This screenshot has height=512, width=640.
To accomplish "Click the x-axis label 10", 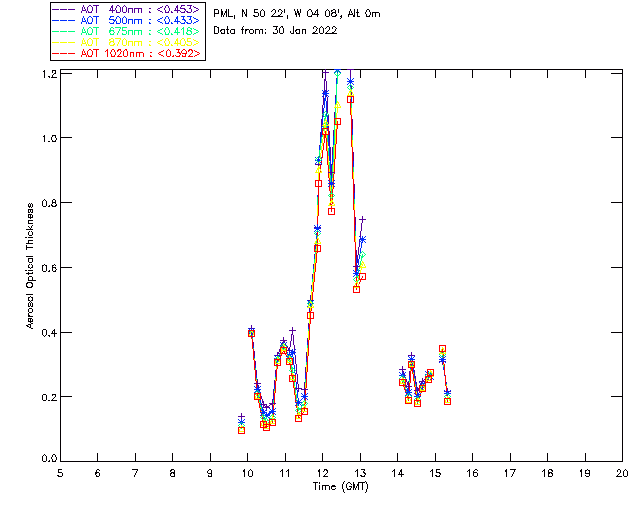I will click(x=247, y=473).
